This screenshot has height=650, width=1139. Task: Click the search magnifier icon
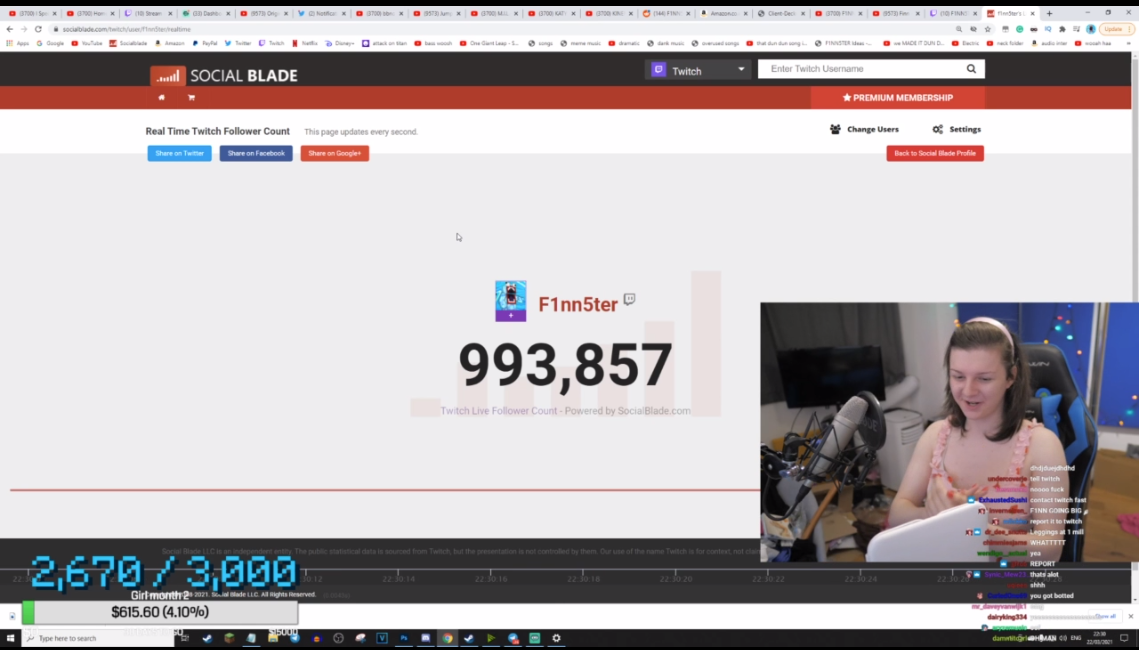point(971,69)
